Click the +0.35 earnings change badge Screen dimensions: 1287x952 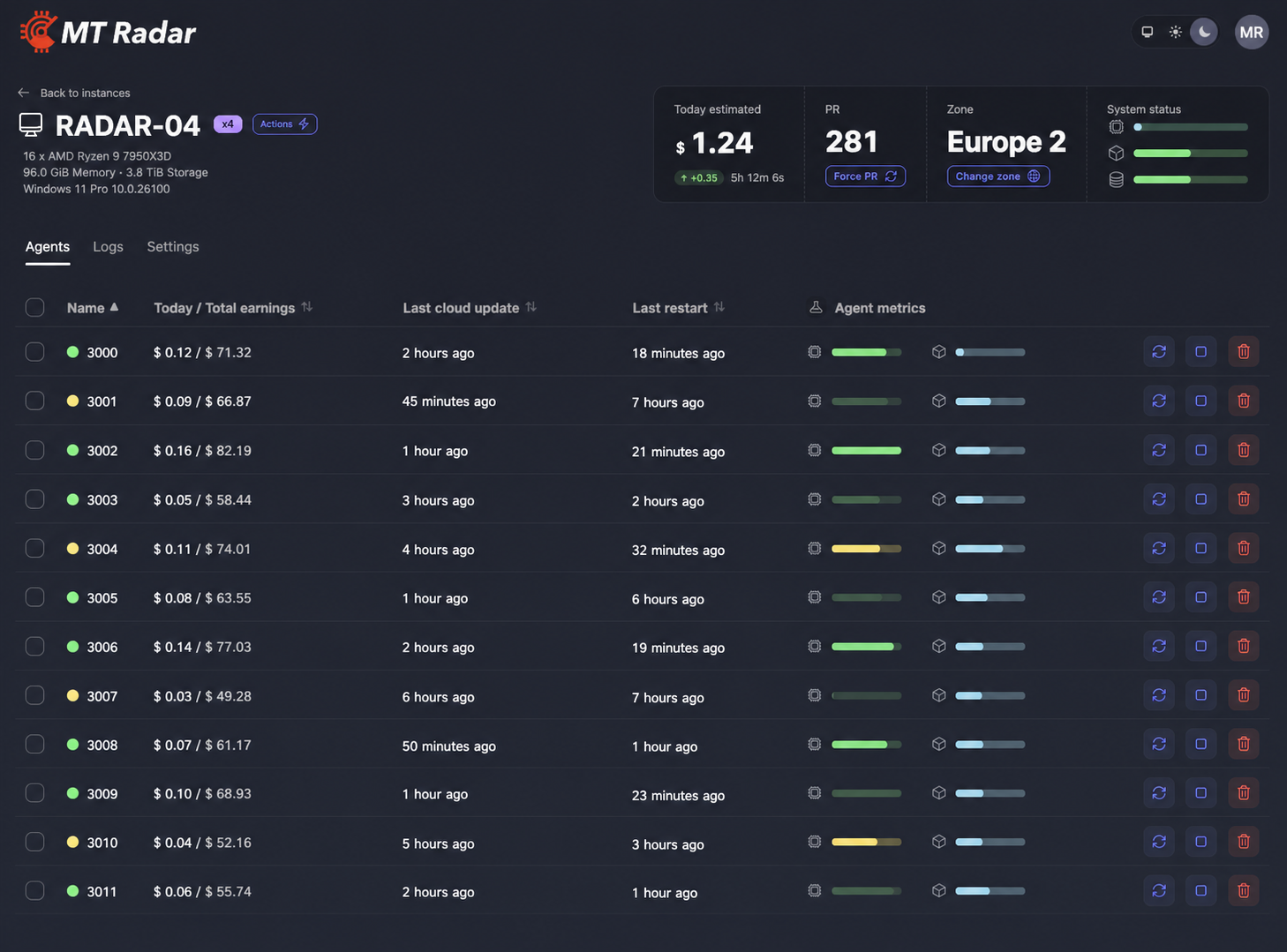[699, 177]
